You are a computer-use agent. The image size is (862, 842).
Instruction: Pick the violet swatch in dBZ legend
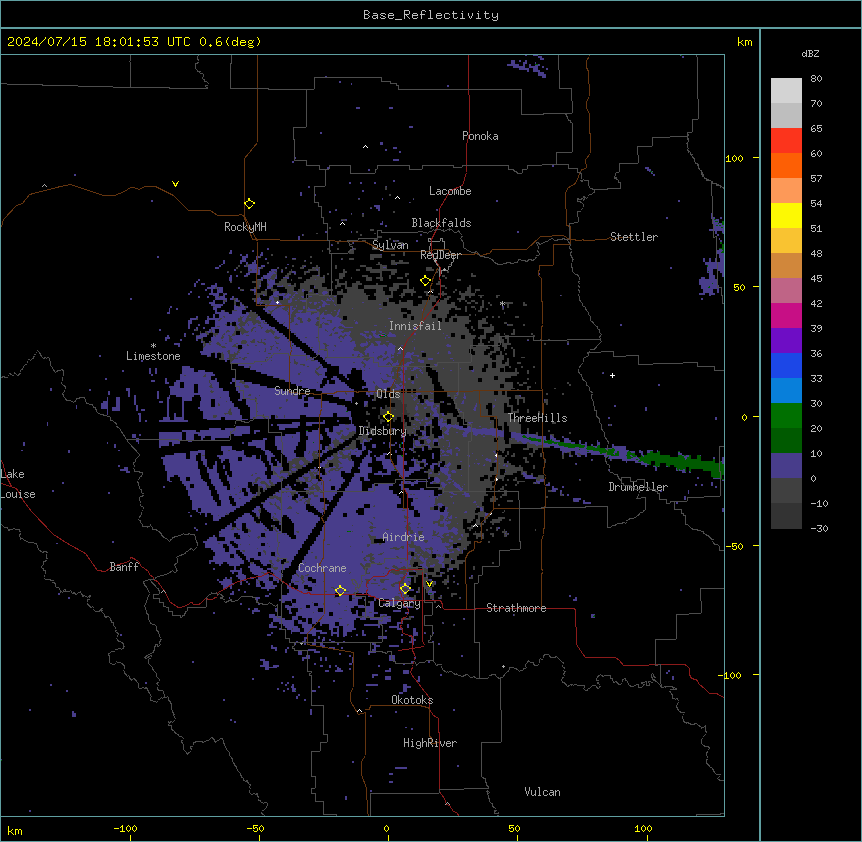click(786, 341)
